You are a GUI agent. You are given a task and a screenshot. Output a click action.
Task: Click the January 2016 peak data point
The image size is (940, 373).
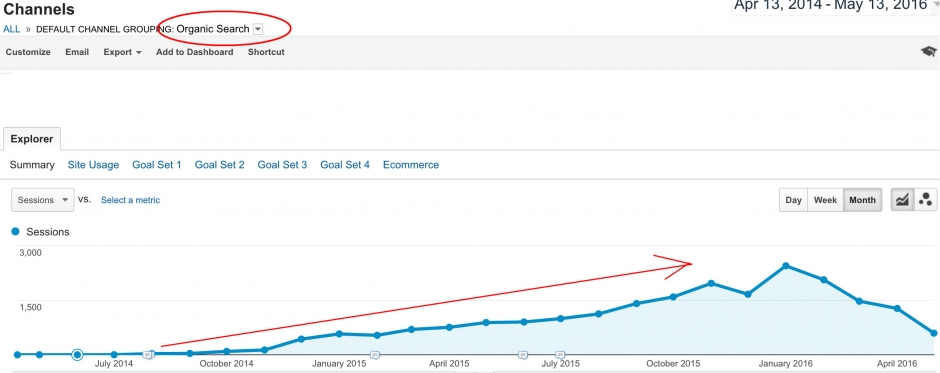[x=786, y=266]
